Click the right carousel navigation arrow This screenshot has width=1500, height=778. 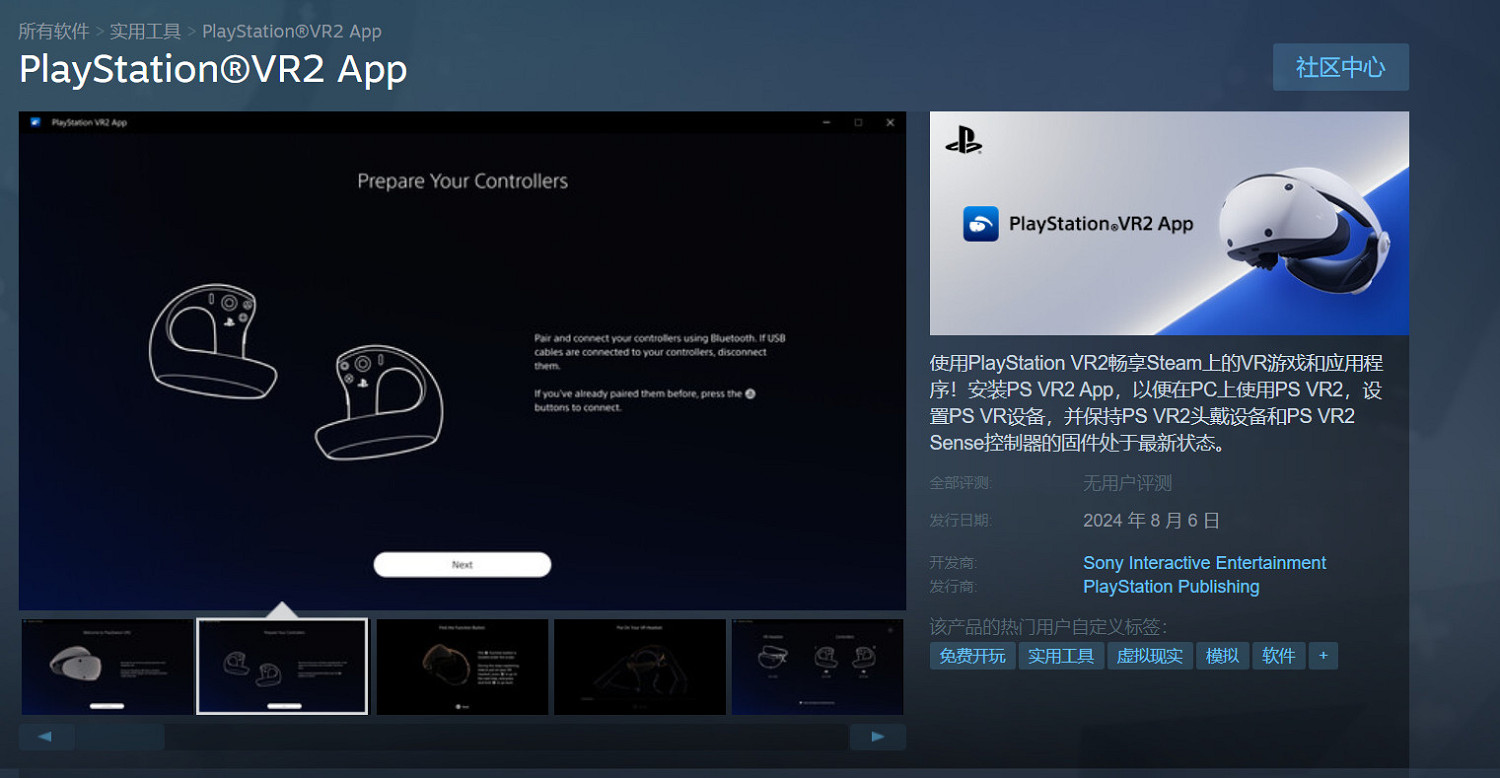[x=877, y=736]
